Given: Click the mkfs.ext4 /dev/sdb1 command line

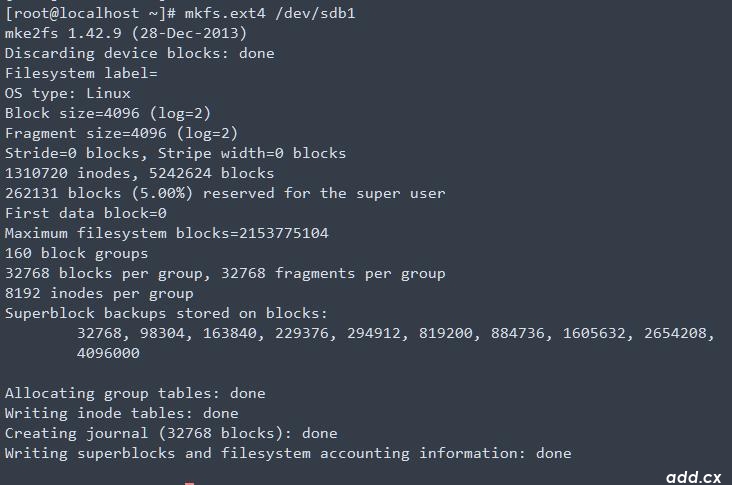Looking at the screenshot, I should (180, 13).
